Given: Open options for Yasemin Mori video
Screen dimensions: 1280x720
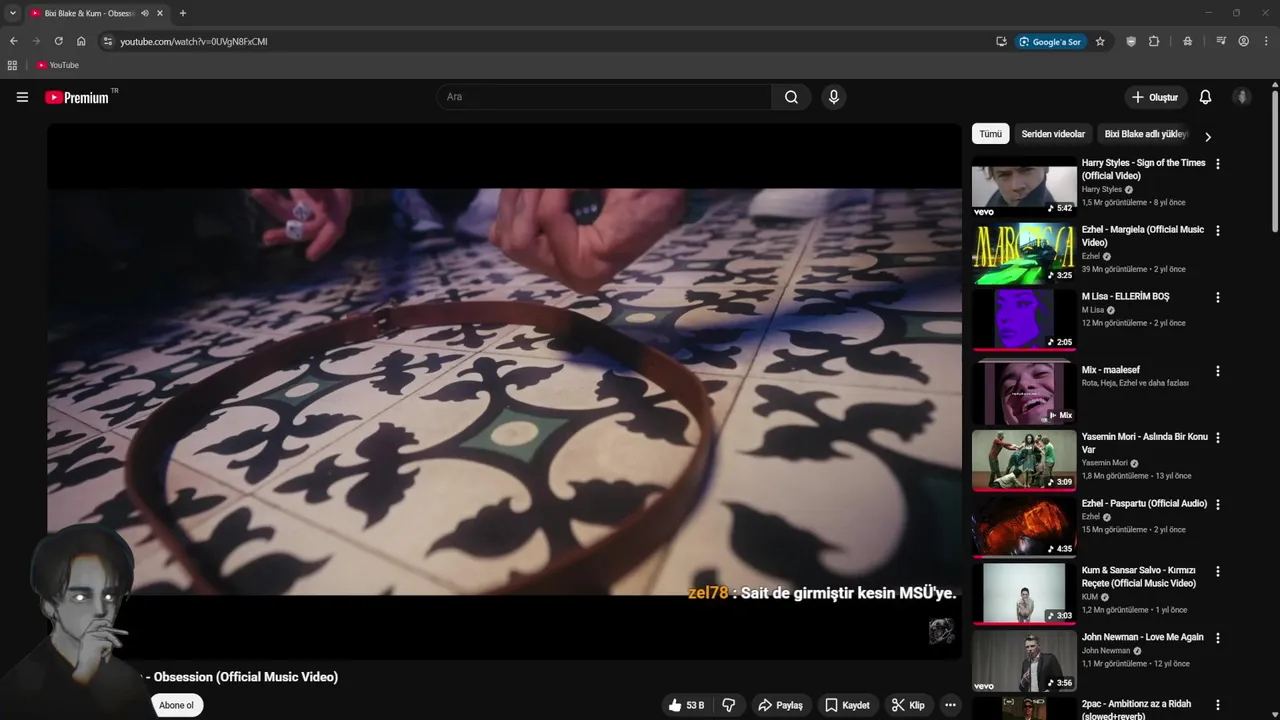Looking at the screenshot, I should click(x=1217, y=437).
